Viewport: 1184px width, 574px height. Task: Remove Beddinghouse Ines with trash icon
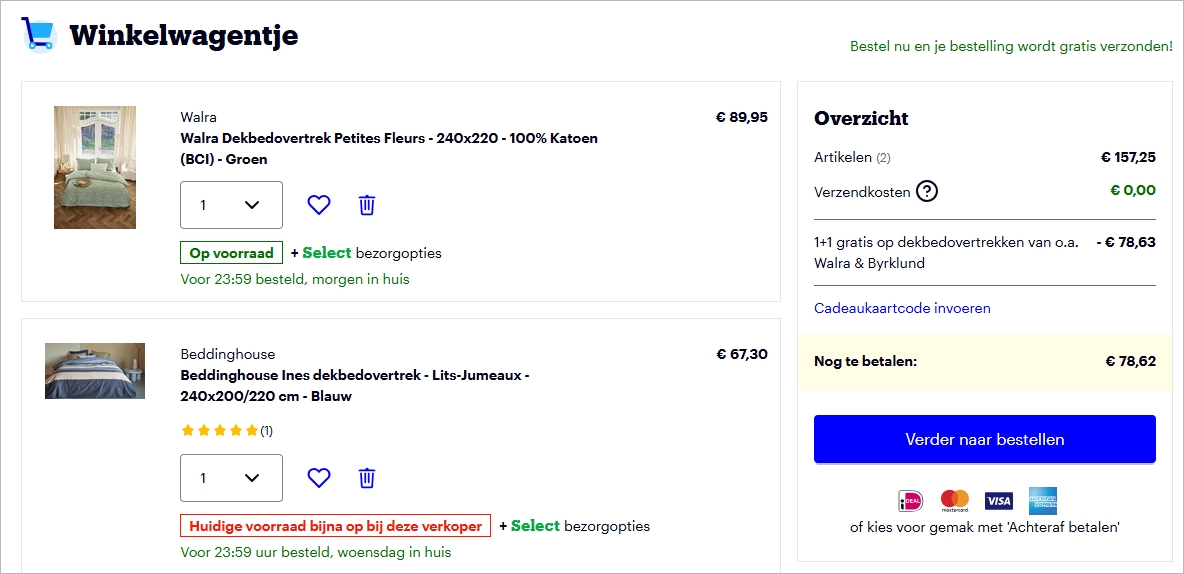[x=367, y=478]
